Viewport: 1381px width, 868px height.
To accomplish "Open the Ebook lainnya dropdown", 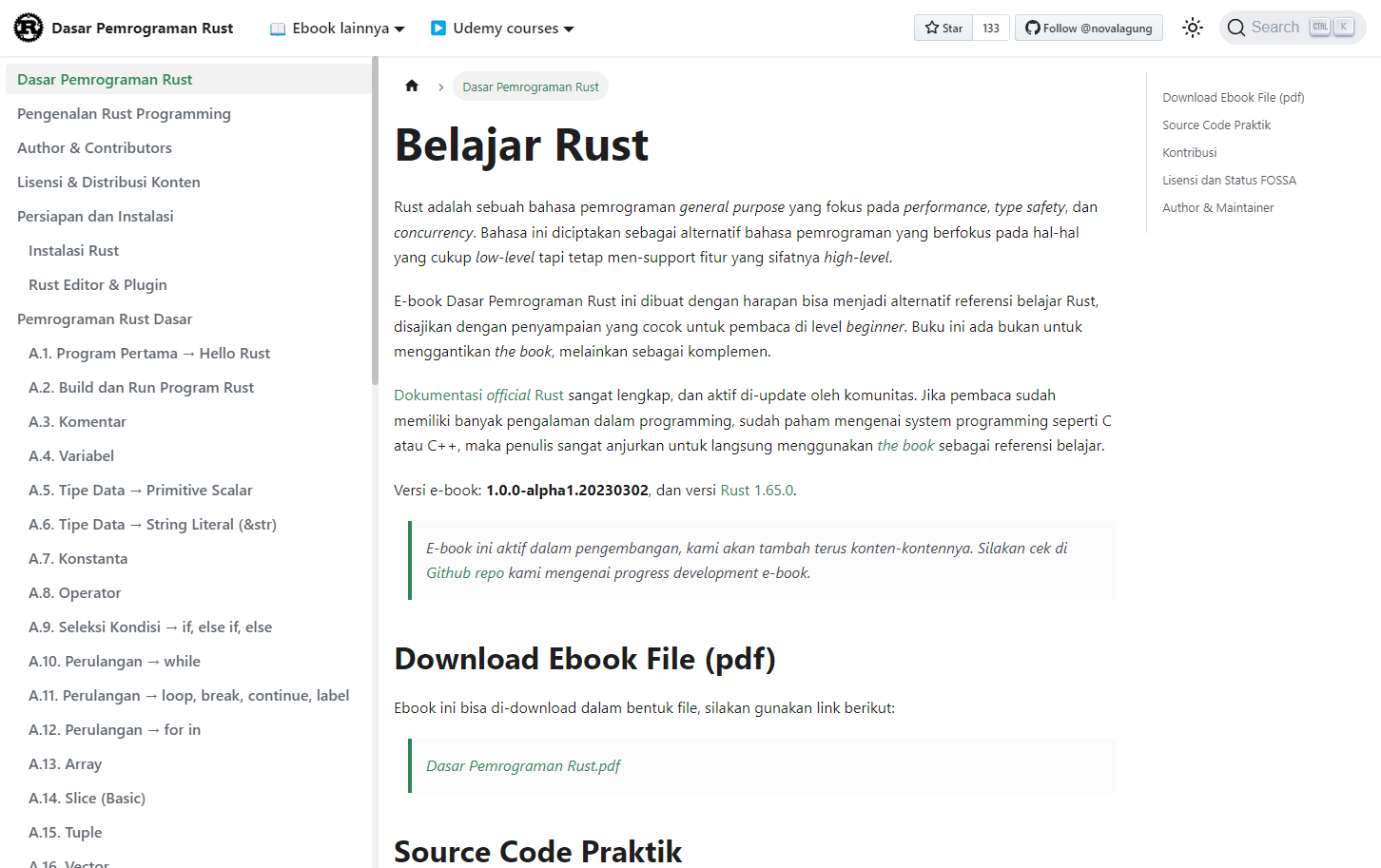I will pyautogui.click(x=338, y=29).
